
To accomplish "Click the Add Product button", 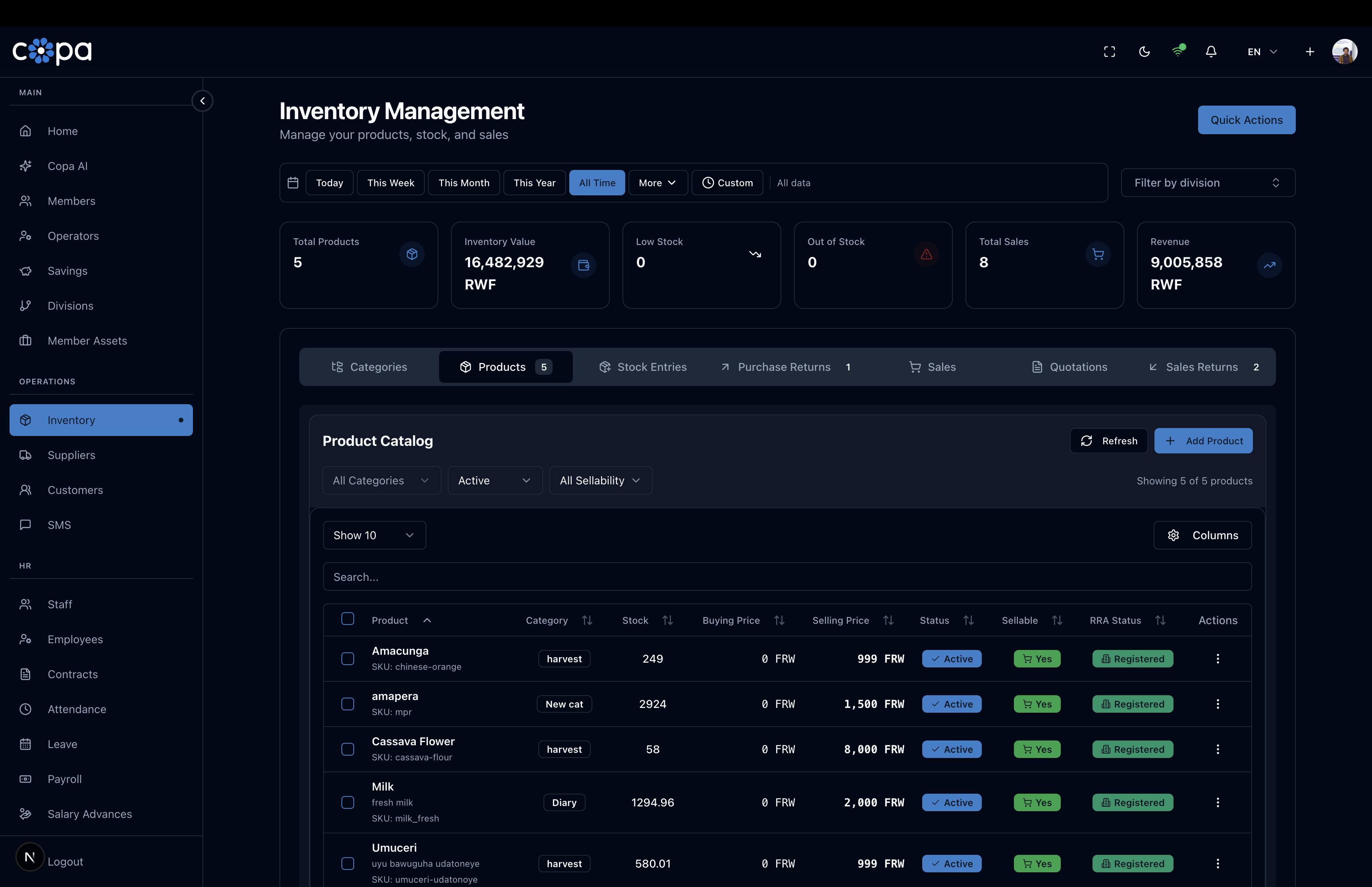I will pyautogui.click(x=1203, y=441).
